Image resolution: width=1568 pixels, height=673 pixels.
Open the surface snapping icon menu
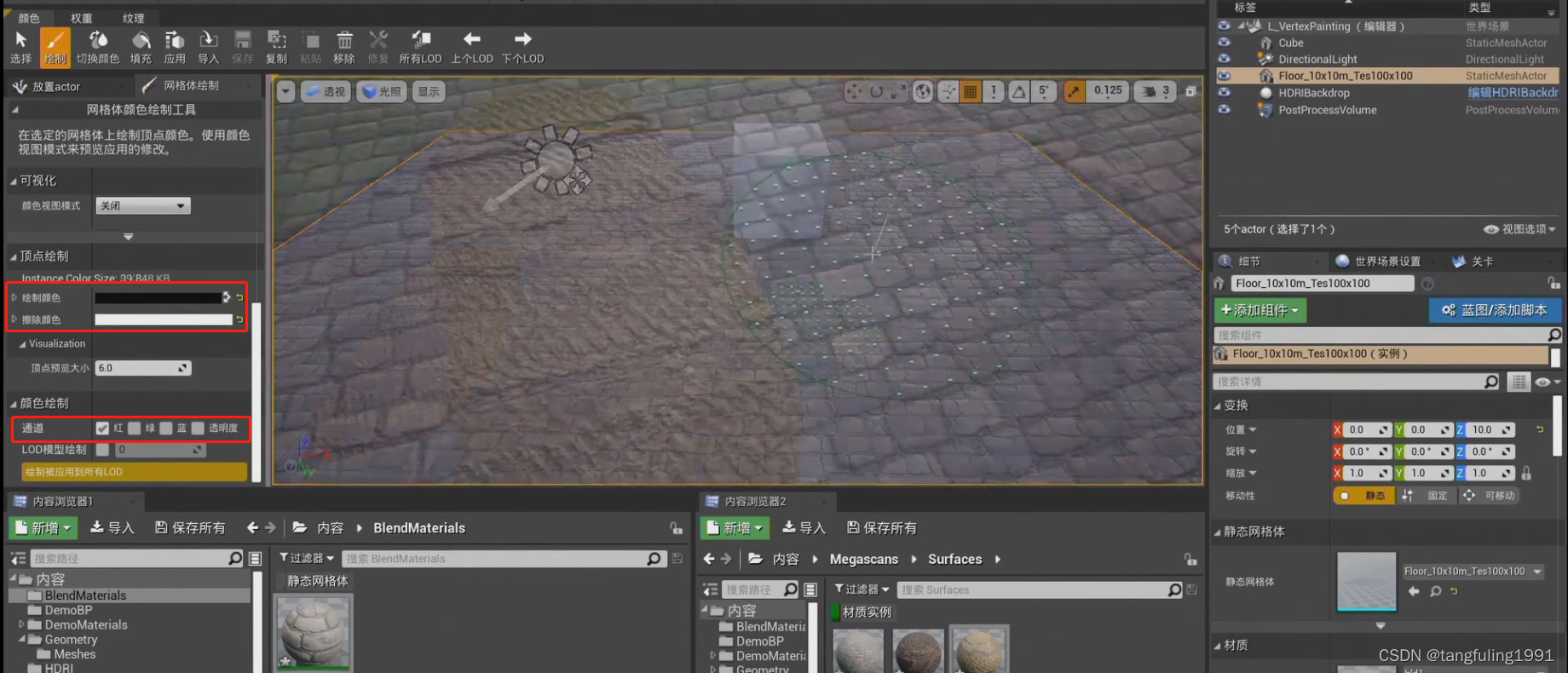947,91
